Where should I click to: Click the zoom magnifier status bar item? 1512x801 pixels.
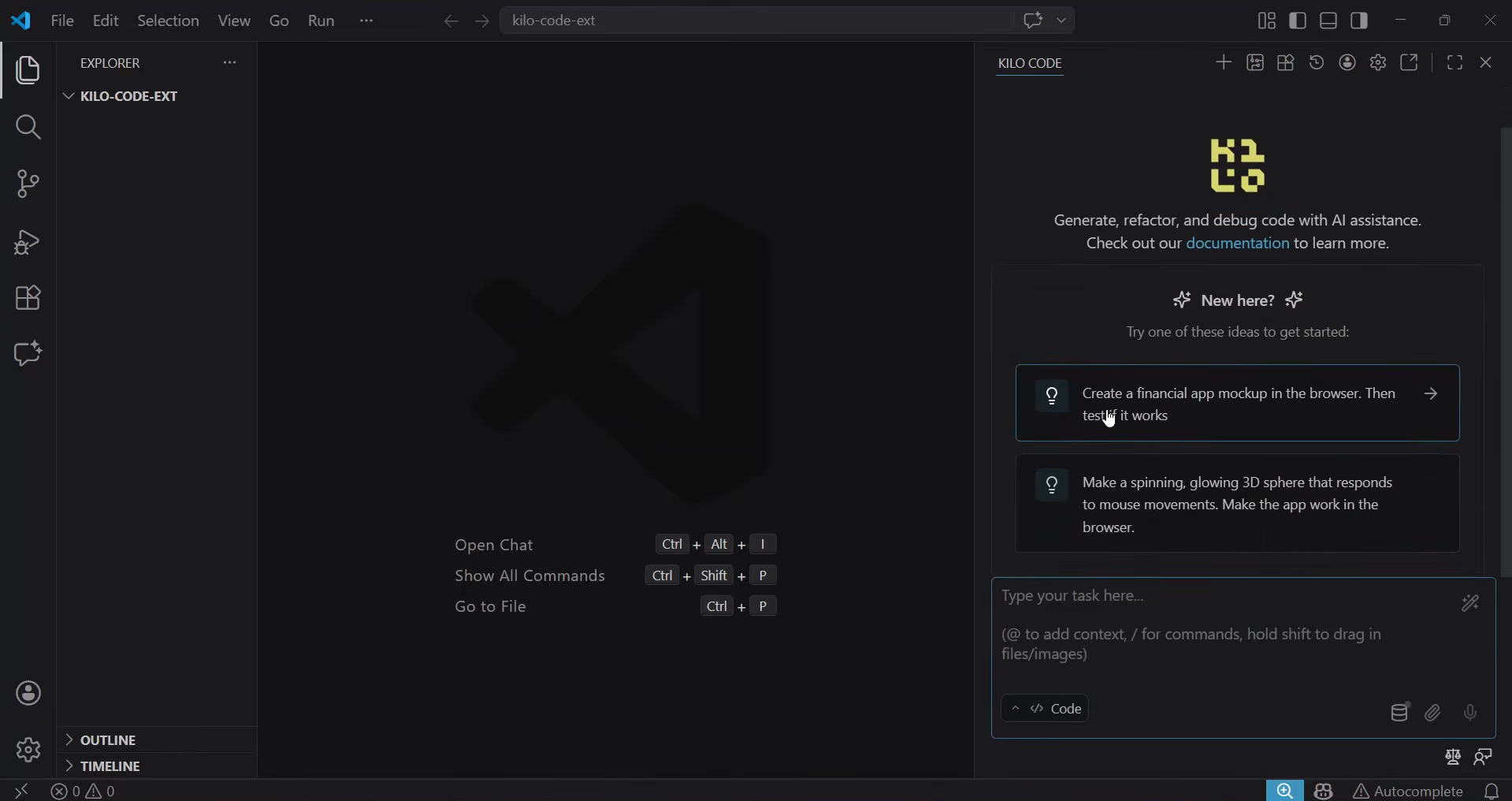click(x=1285, y=791)
